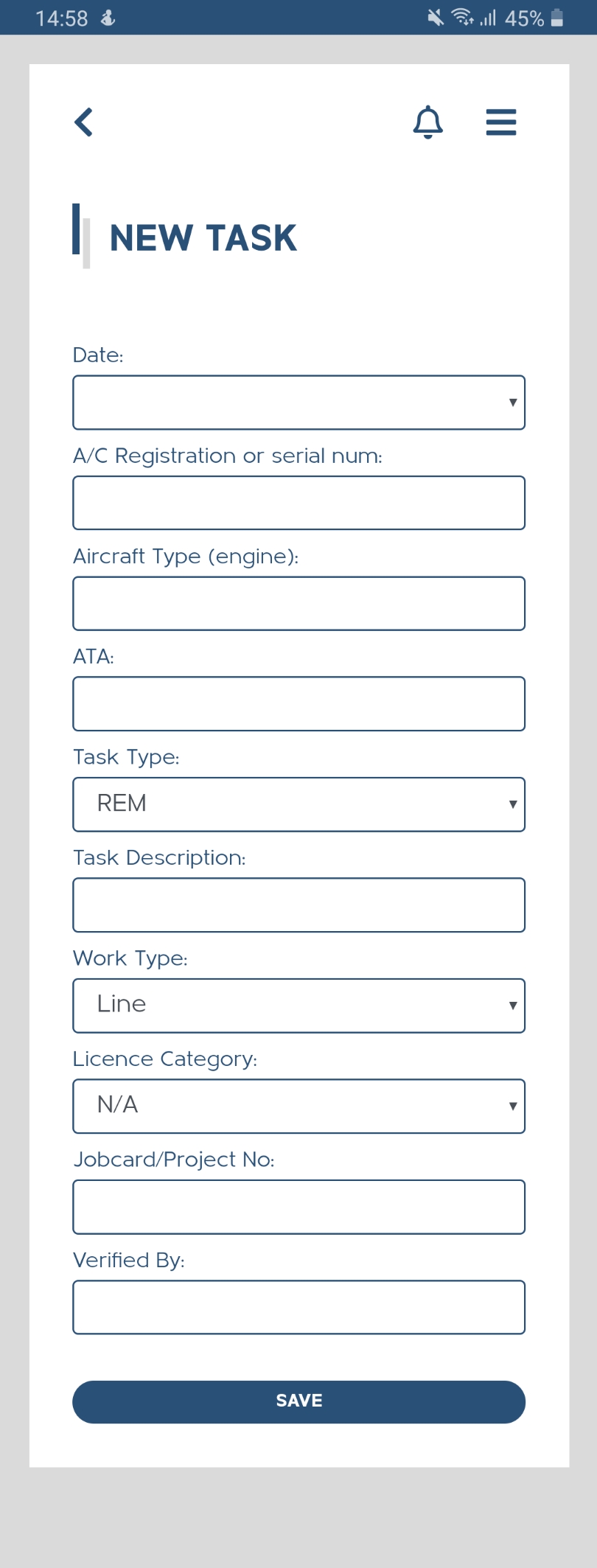Open notifications bell
597x1568 pixels.
427,122
